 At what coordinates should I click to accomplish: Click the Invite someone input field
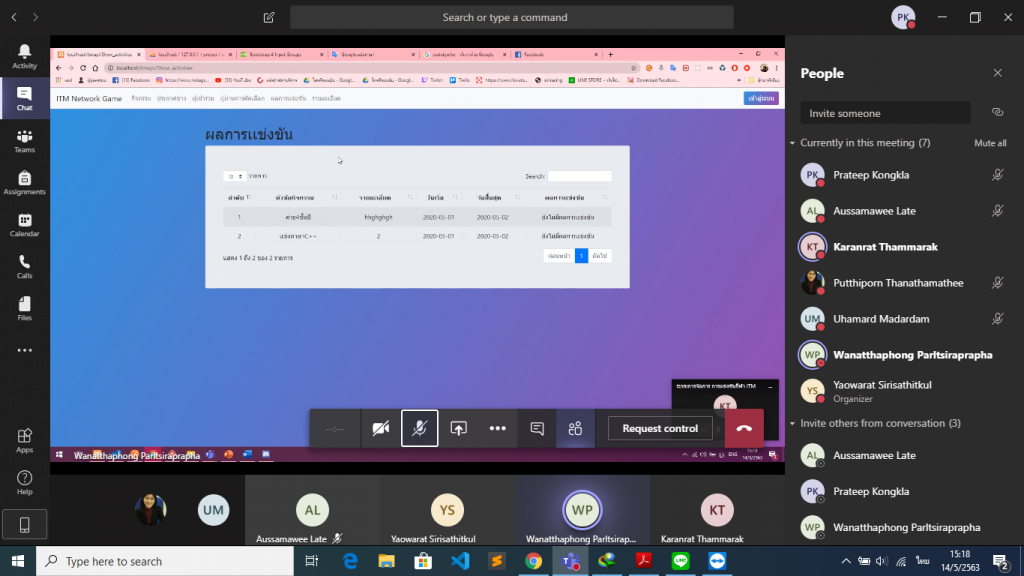[885, 113]
